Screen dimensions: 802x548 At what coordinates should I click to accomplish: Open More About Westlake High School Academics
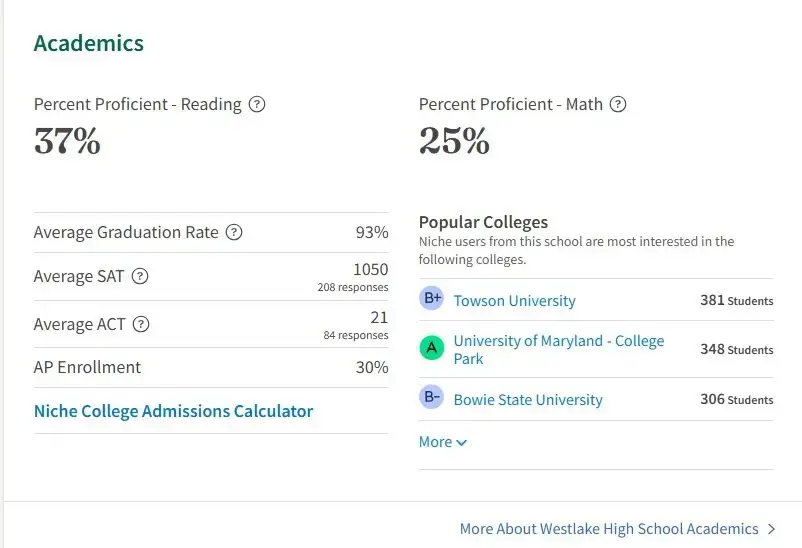coord(609,529)
